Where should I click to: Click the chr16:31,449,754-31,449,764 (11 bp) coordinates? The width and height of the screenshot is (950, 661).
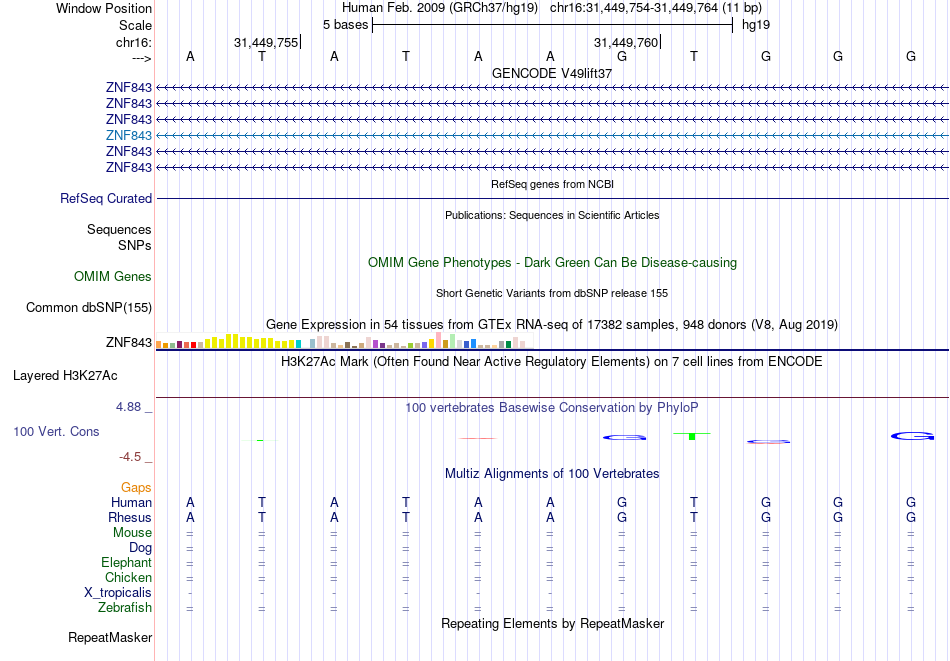pyautogui.click(x=656, y=8)
